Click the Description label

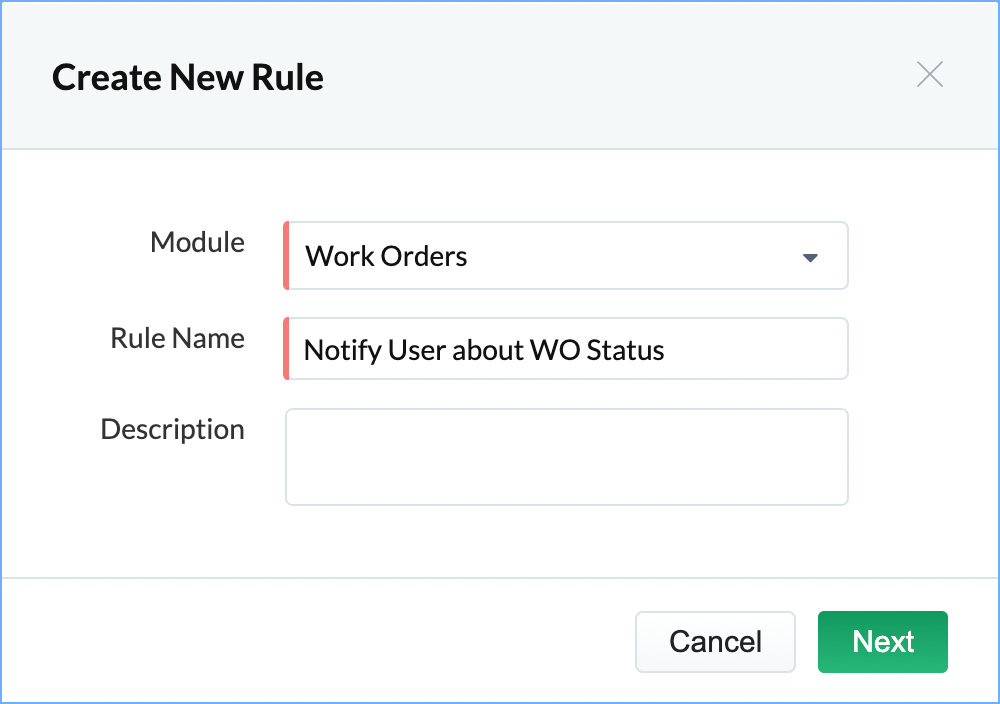tap(172, 429)
